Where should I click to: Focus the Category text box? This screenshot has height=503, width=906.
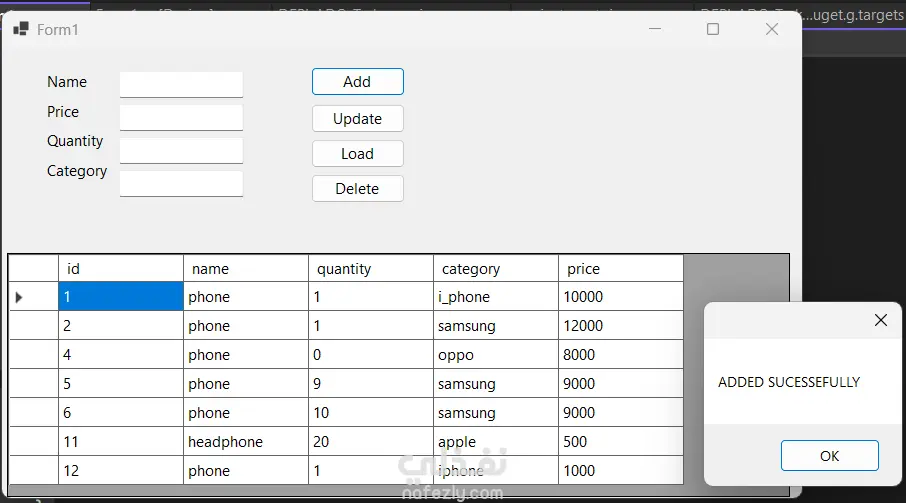coord(181,184)
